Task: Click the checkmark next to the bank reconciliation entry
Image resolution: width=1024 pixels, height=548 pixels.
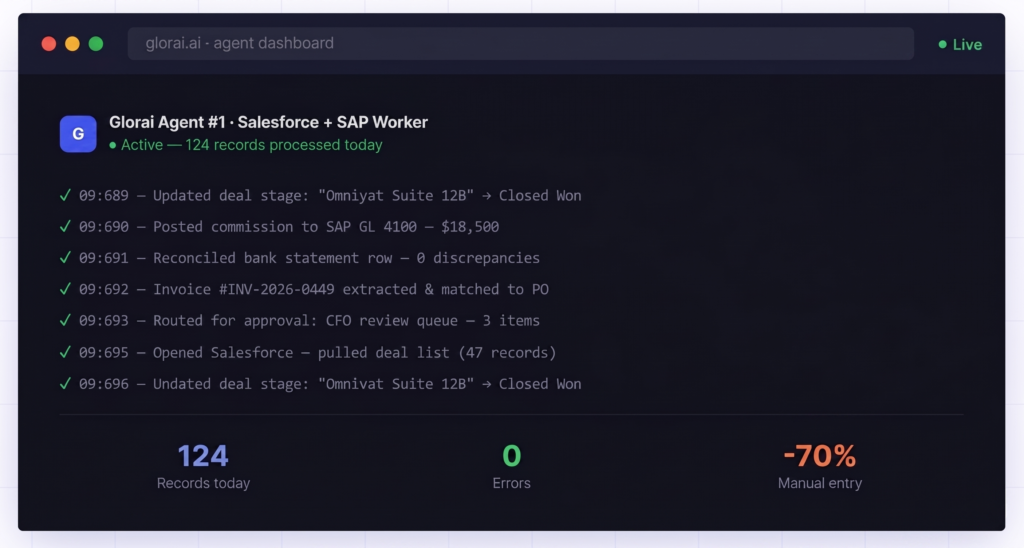Action: point(65,257)
